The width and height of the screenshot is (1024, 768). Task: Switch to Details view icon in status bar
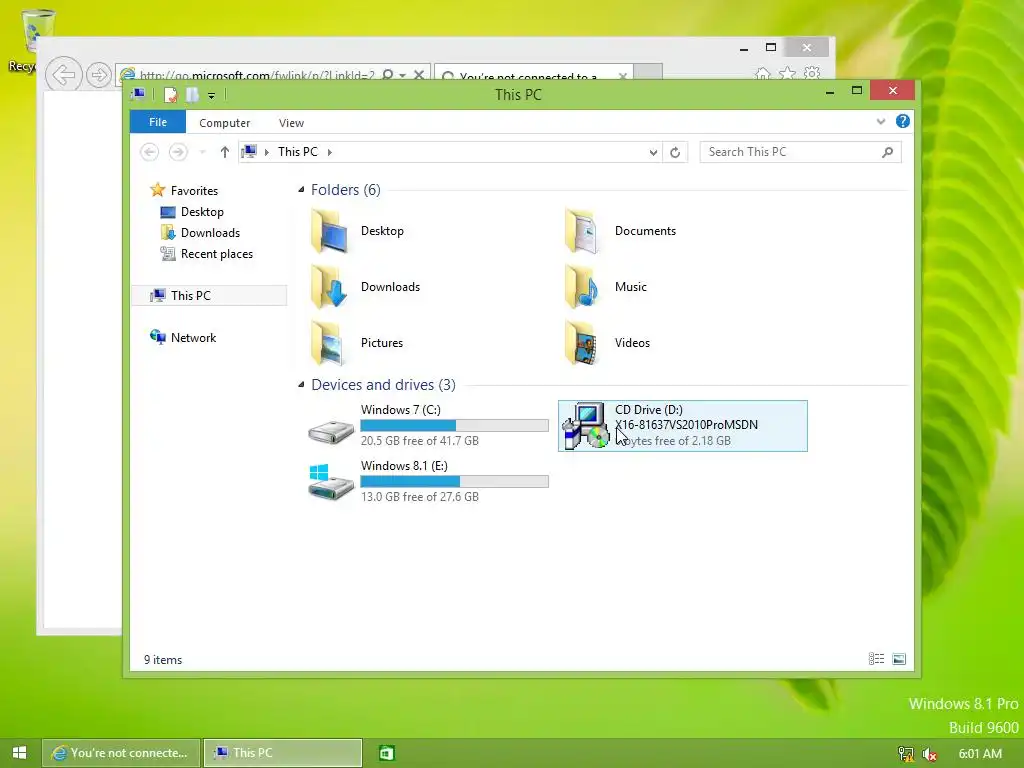(x=876, y=659)
